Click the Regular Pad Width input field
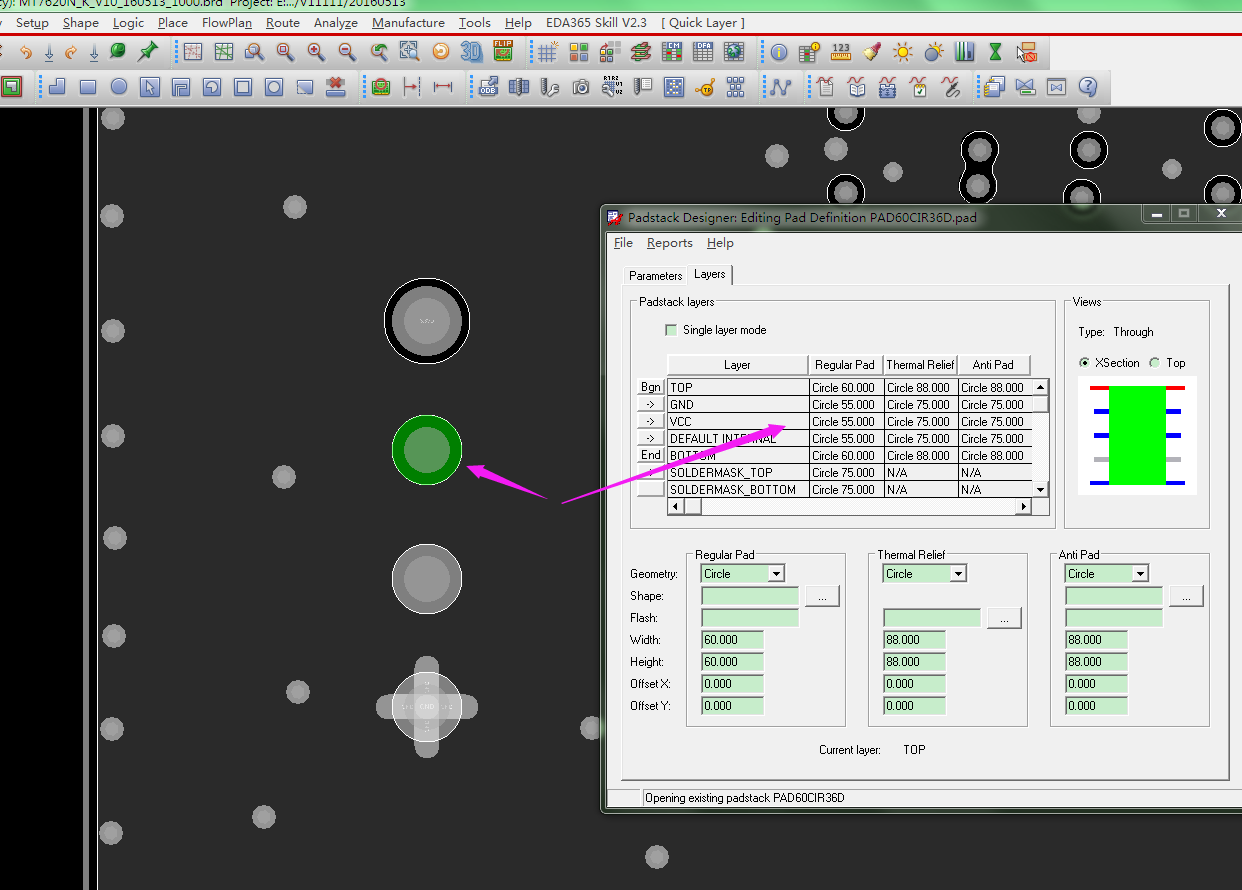This screenshot has height=890, width=1242. pyautogui.click(x=732, y=640)
